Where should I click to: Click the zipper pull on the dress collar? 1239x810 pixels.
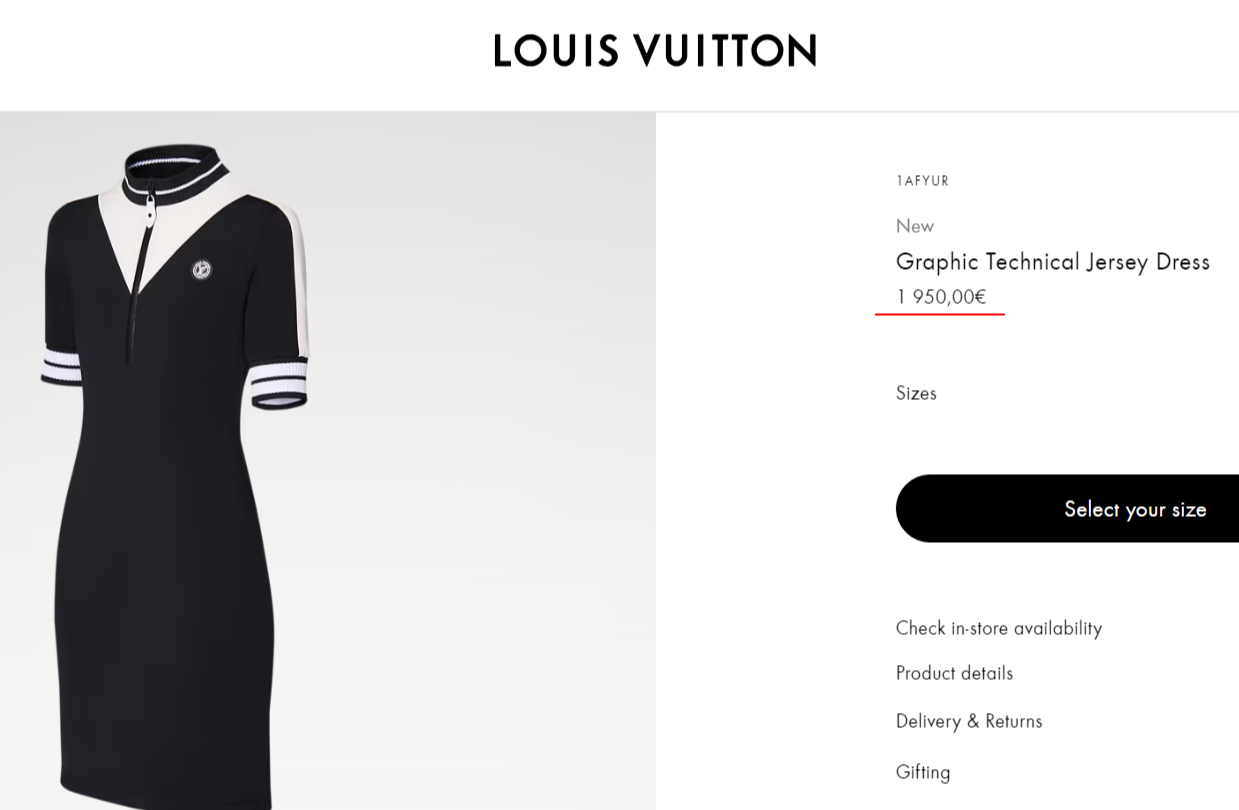click(x=151, y=209)
